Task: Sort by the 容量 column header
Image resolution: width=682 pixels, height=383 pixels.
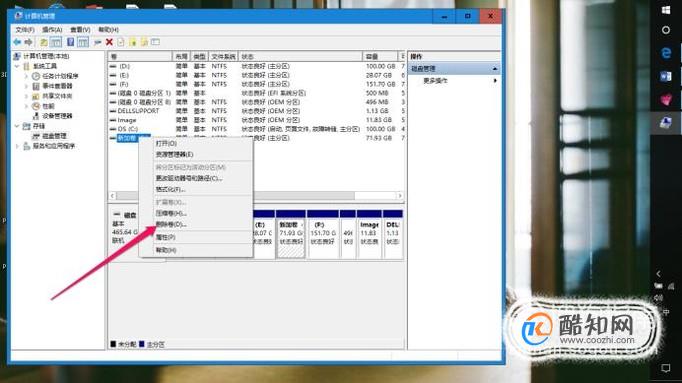Action: 380,57
